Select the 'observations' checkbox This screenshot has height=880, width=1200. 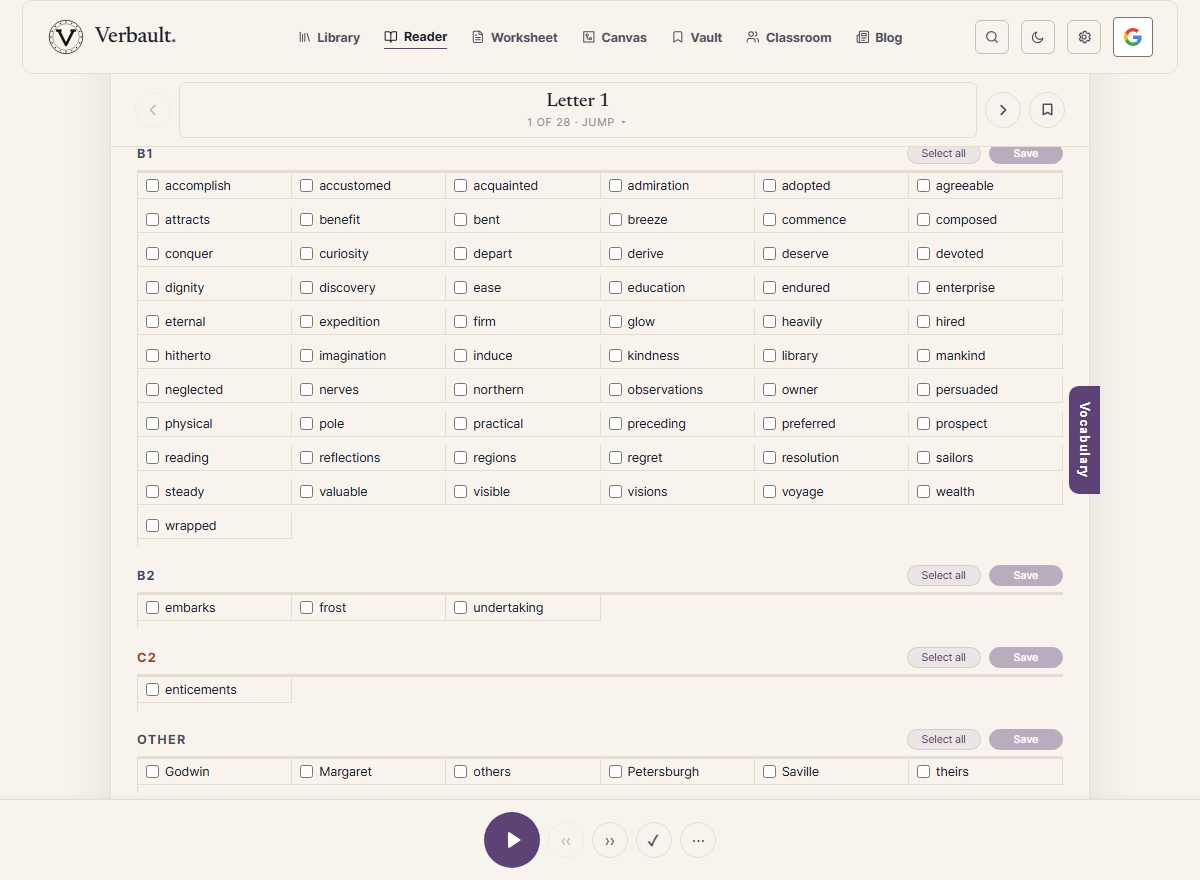[615, 389]
